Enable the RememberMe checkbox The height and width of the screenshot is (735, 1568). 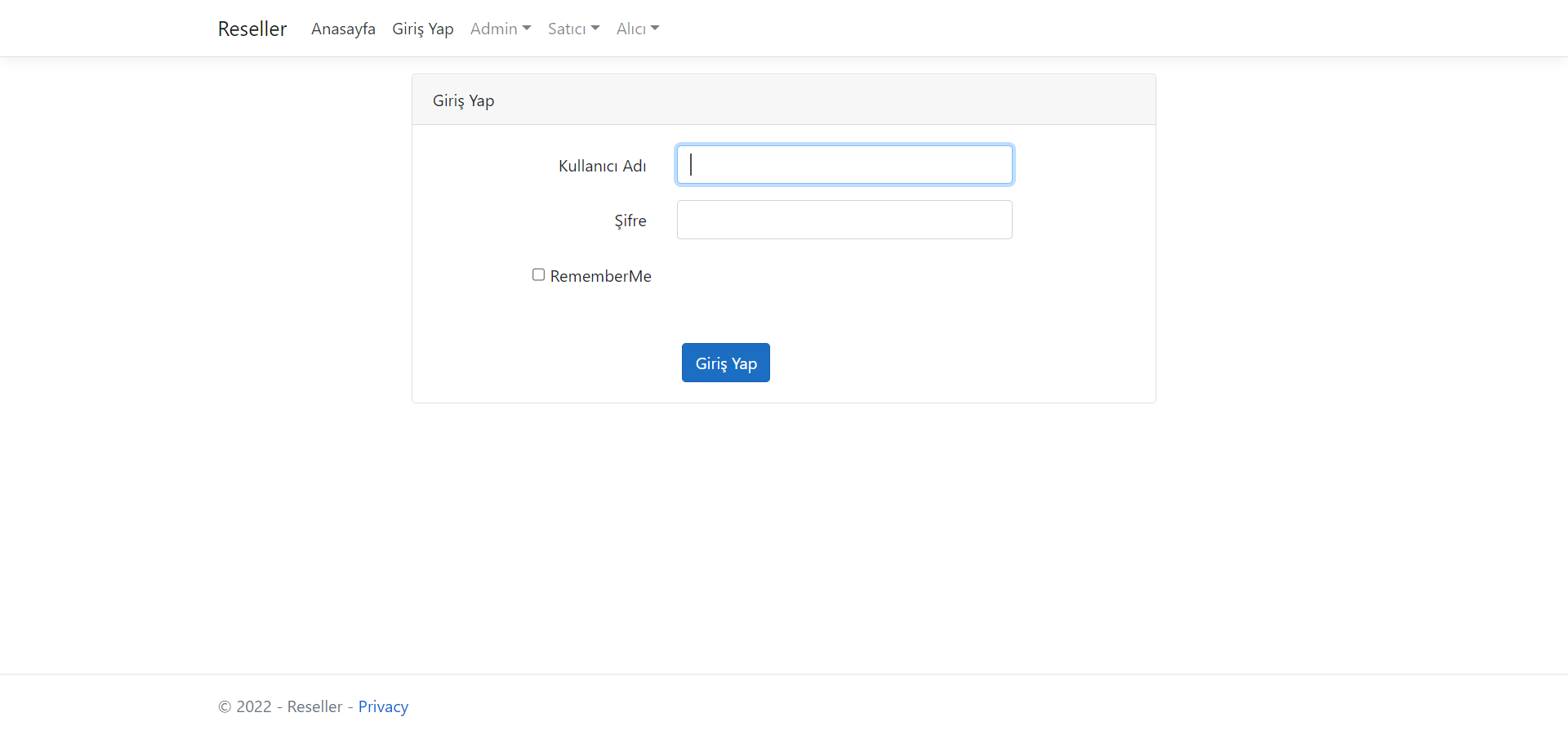[x=538, y=274]
